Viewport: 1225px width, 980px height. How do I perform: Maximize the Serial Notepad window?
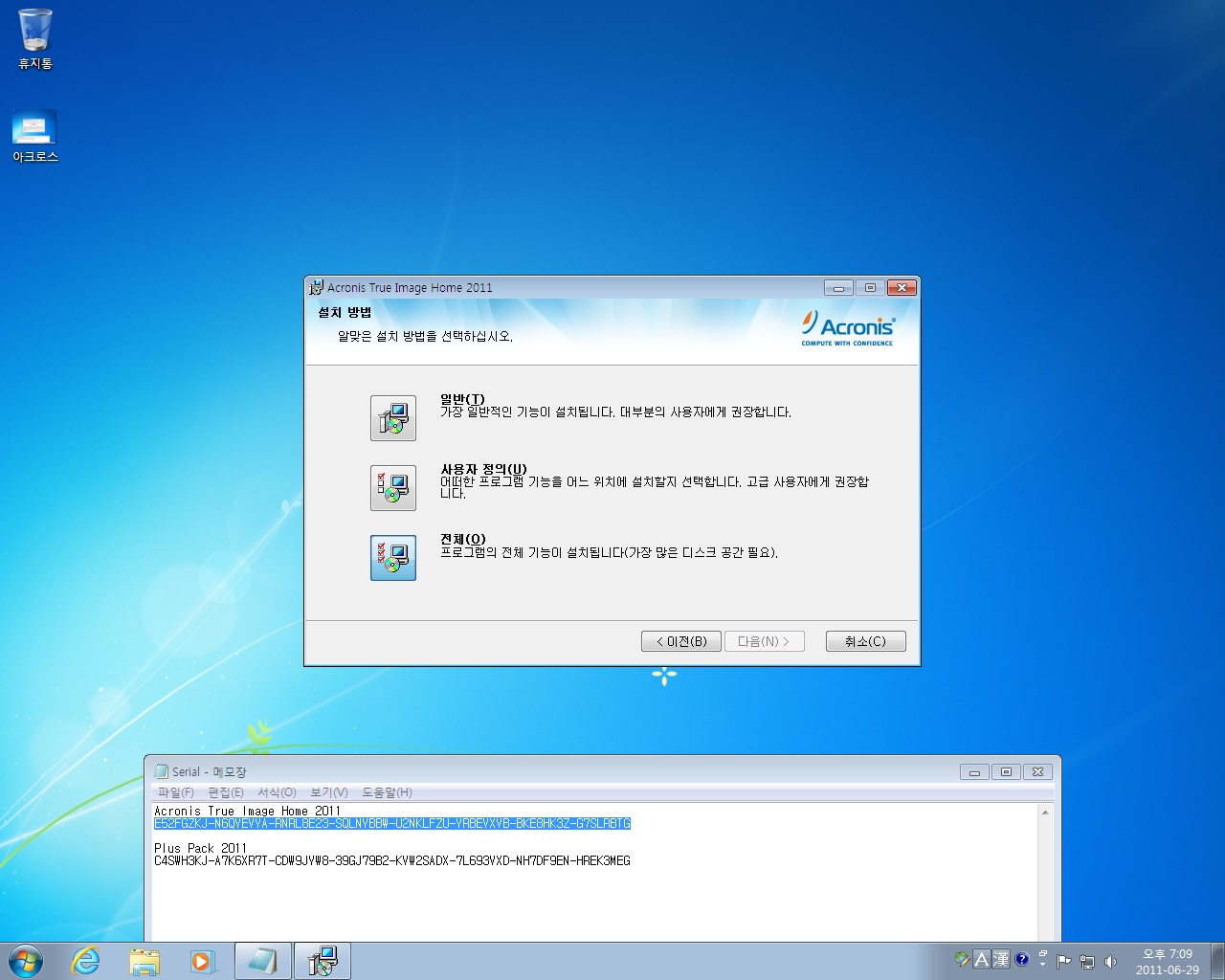click(x=1006, y=771)
